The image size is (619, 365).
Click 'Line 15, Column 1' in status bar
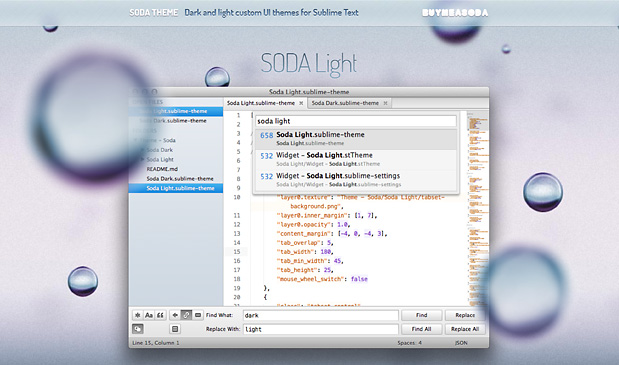point(156,343)
